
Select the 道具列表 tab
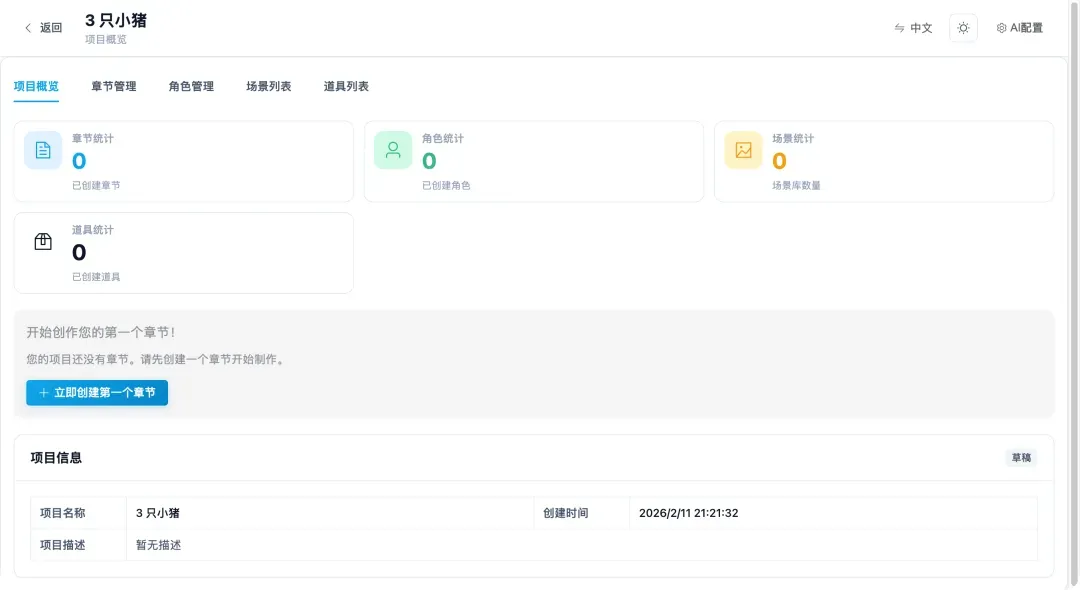(x=346, y=87)
